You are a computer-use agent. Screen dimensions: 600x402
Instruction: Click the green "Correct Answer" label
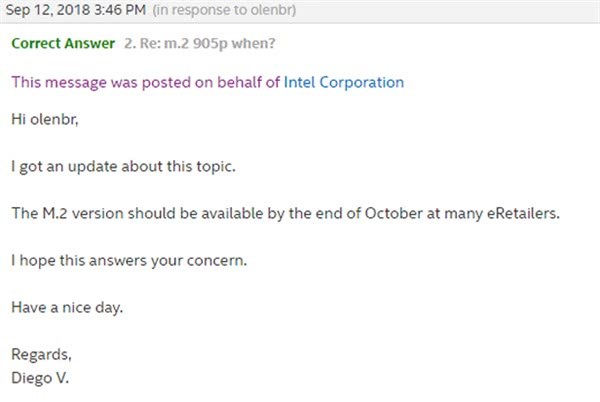click(x=61, y=45)
